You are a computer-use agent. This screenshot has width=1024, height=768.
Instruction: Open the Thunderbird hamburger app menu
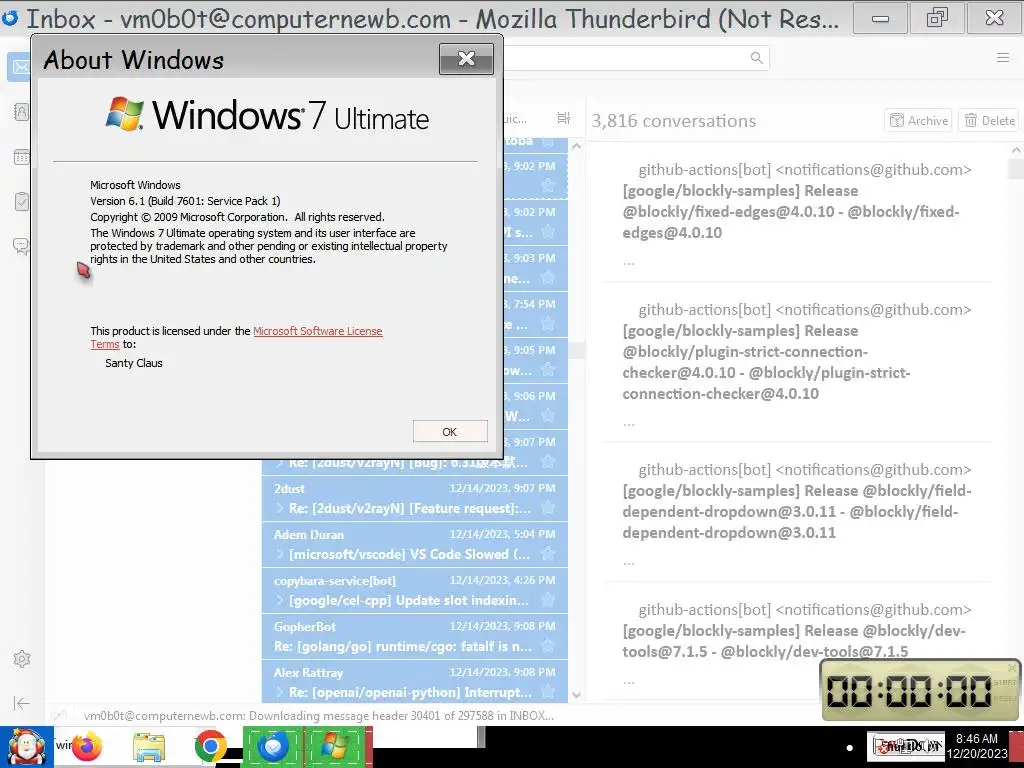(1003, 57)
